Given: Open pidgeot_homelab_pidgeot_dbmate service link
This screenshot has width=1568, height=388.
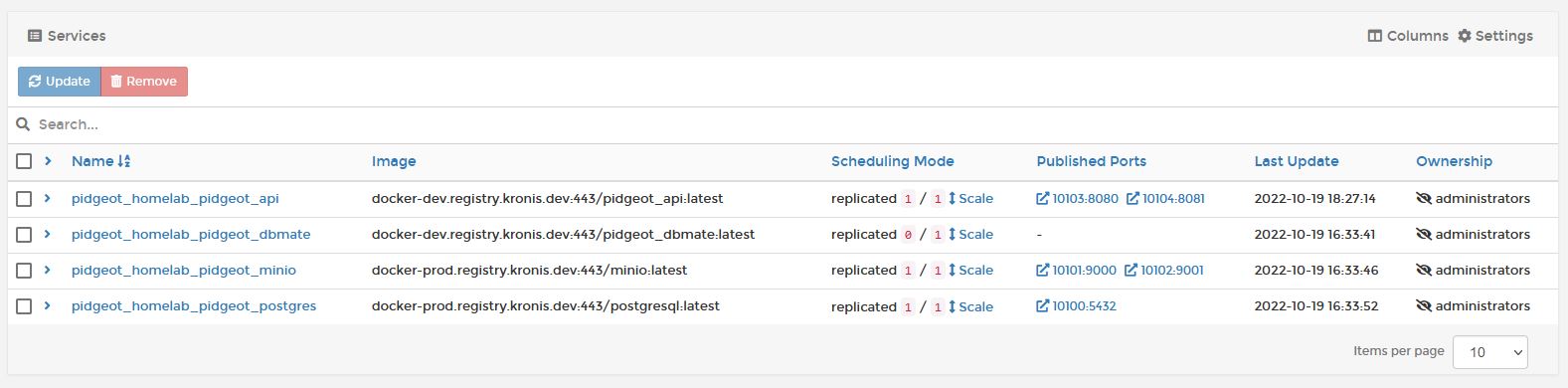Looking at the screenshot, I should point(191,235).
